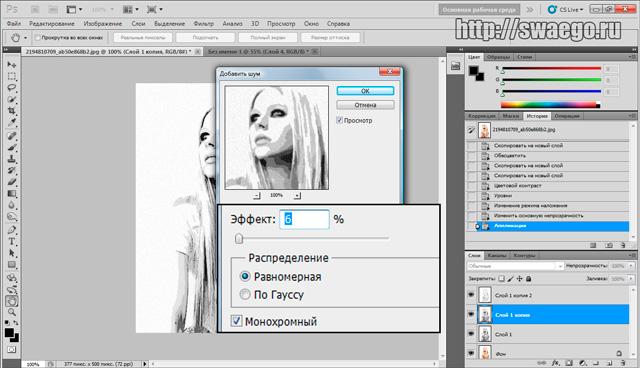Open the Фильтр menu
Screen dimensions: 640x368
coord(203,24)
